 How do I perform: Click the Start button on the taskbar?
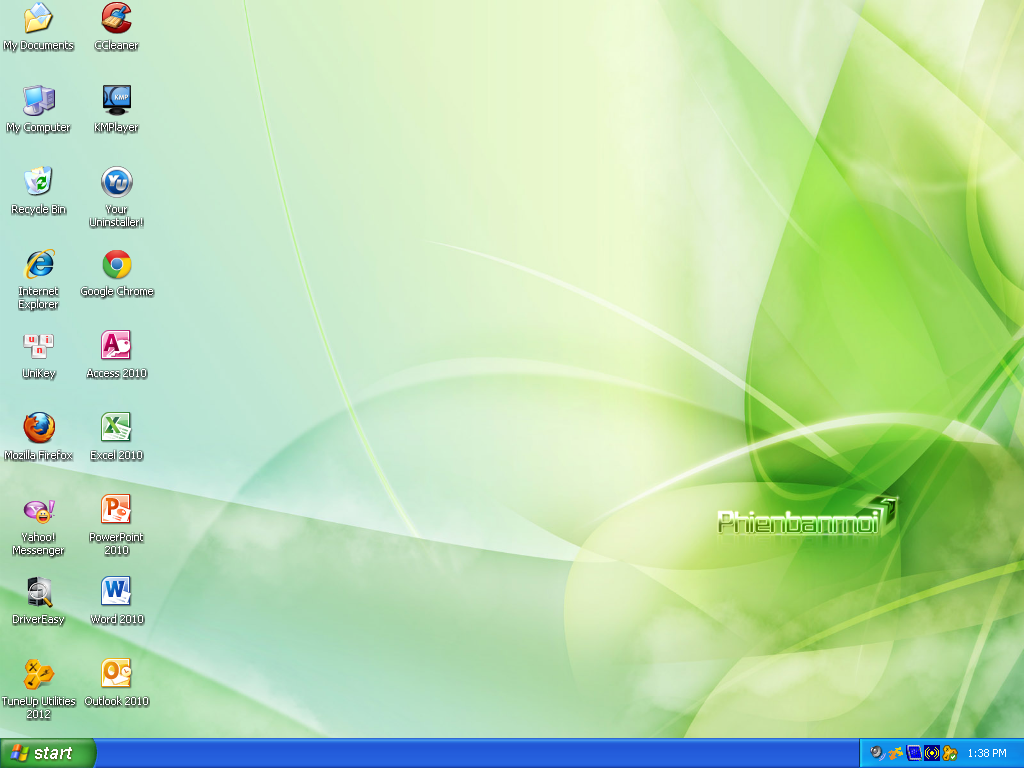pyautogui.click(x=48, y=753)
